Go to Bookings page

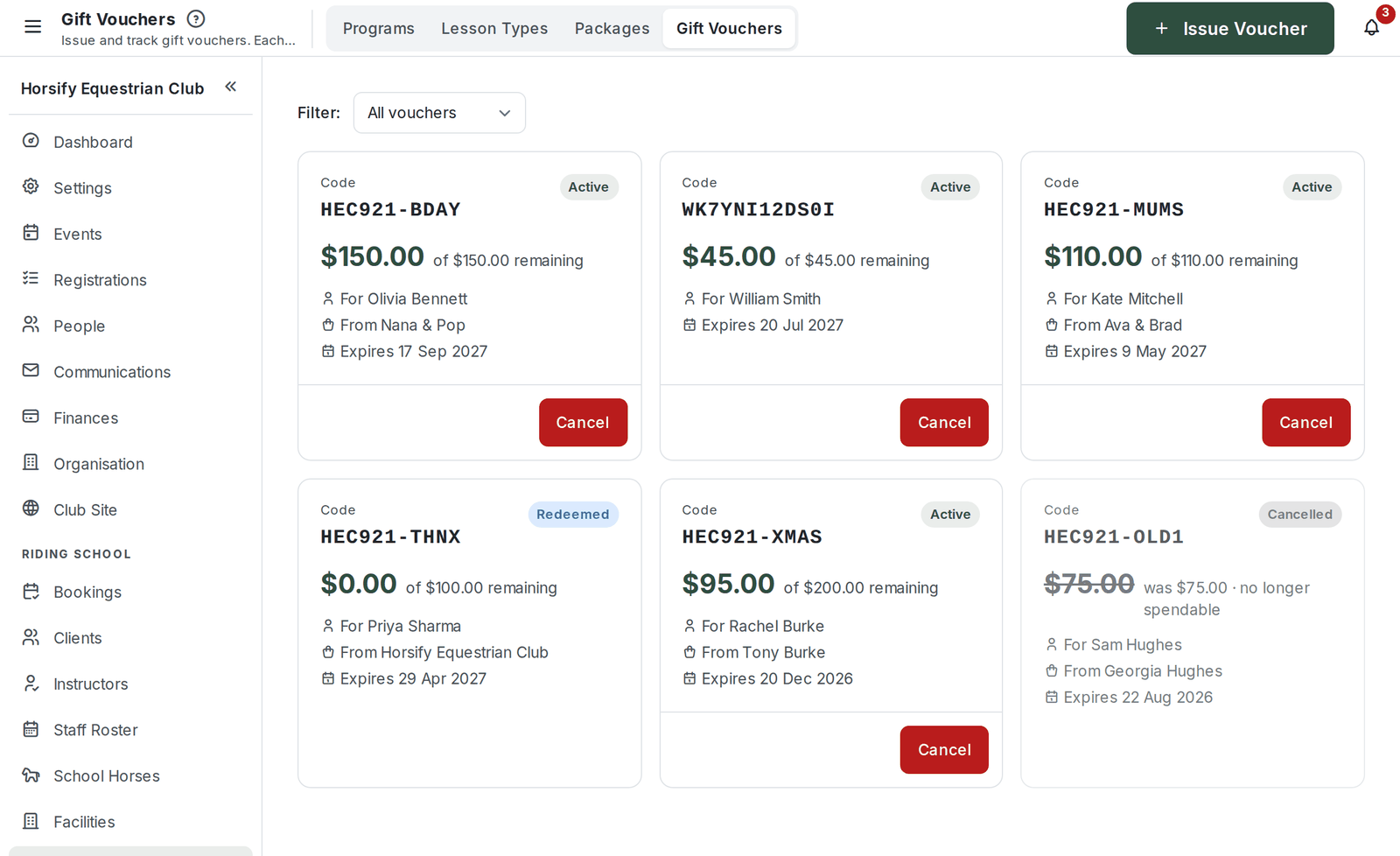(130, 592)
